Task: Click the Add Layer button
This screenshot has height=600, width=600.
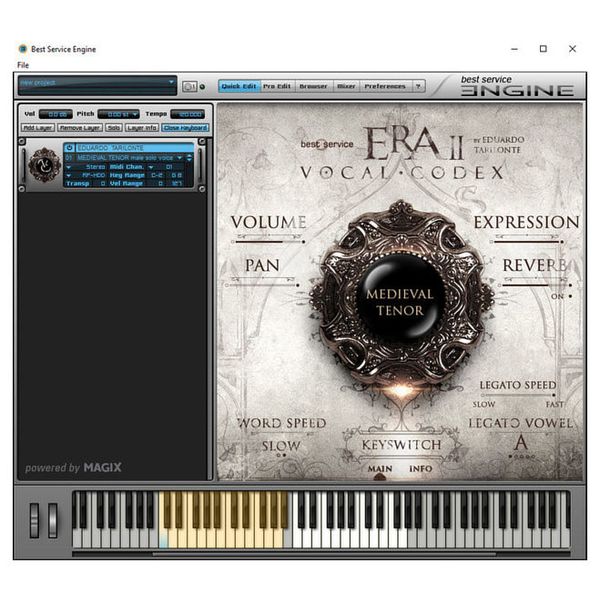Action: [38, 128]
